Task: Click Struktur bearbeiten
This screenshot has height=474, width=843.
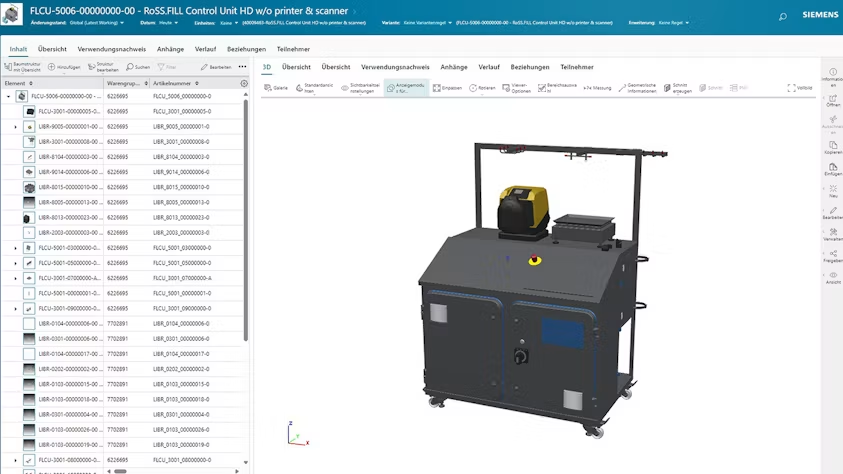Action: (103, 67)
